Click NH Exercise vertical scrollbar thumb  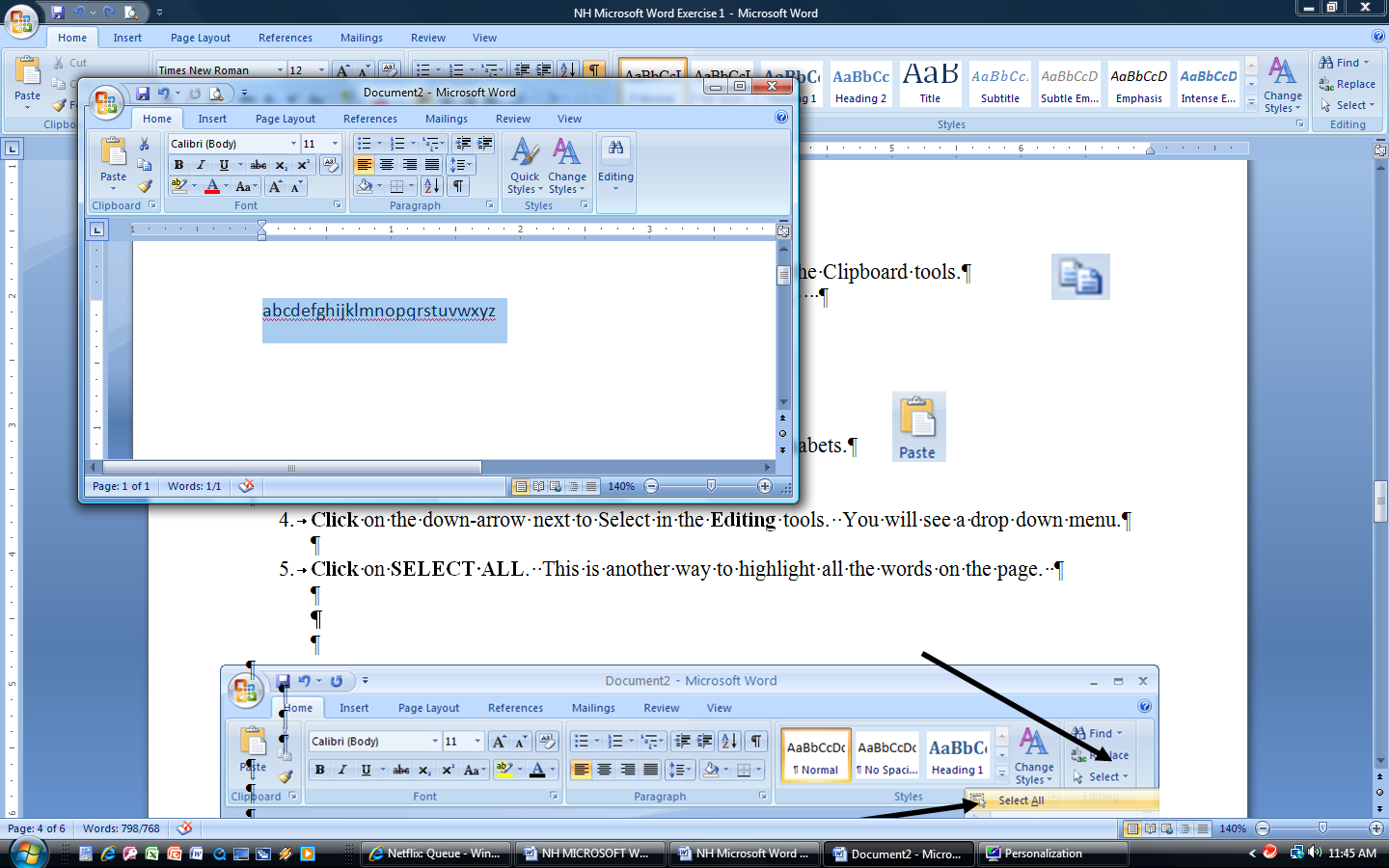coord(1380,500)
